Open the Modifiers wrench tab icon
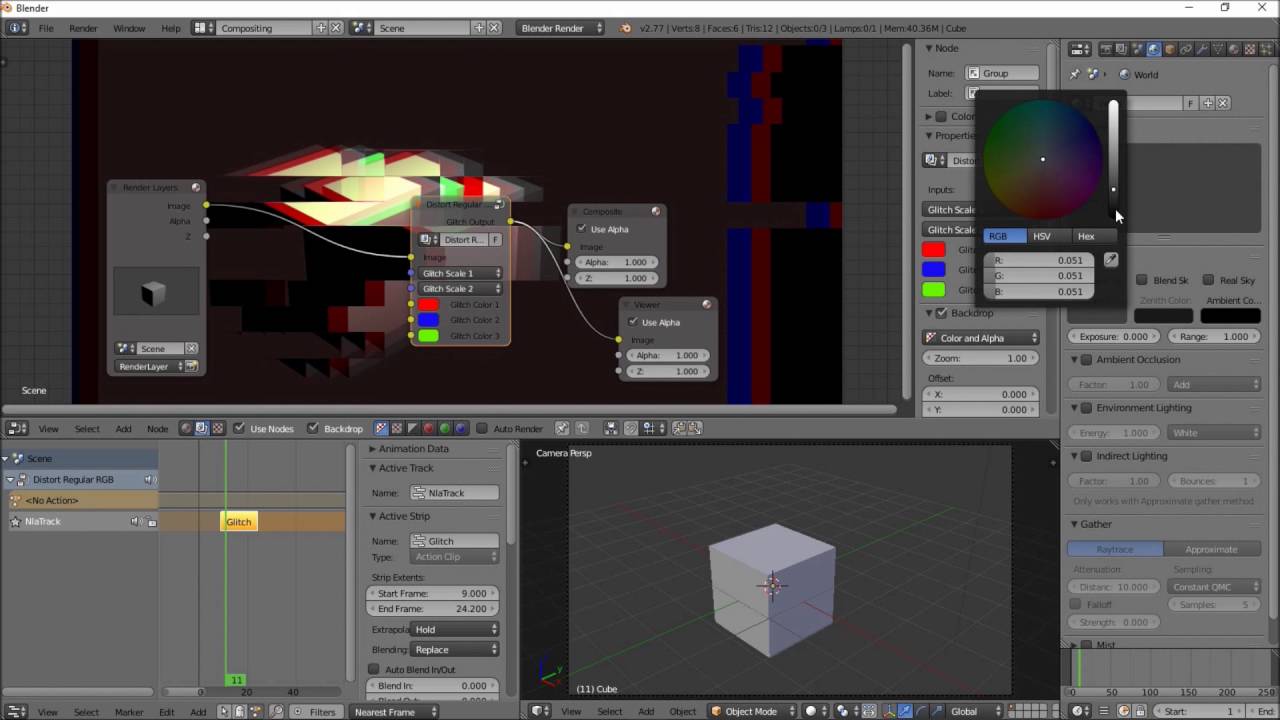The height and width of the screenshot is (720, 1280). (1202, 49)
